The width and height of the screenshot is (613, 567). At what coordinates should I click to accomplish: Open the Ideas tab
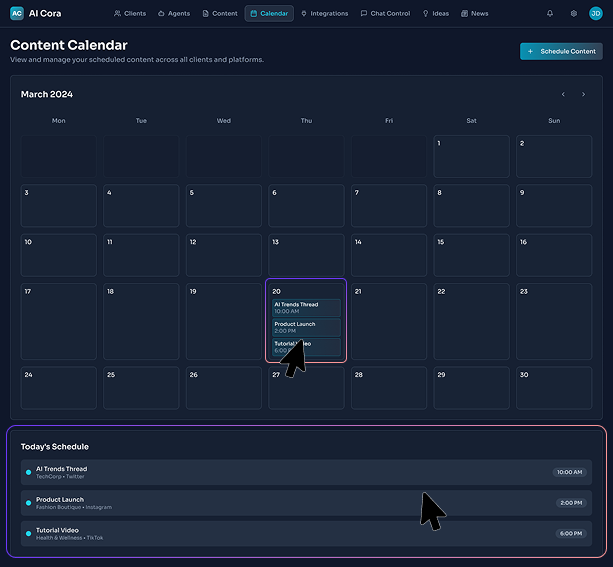tap(436, 13)
